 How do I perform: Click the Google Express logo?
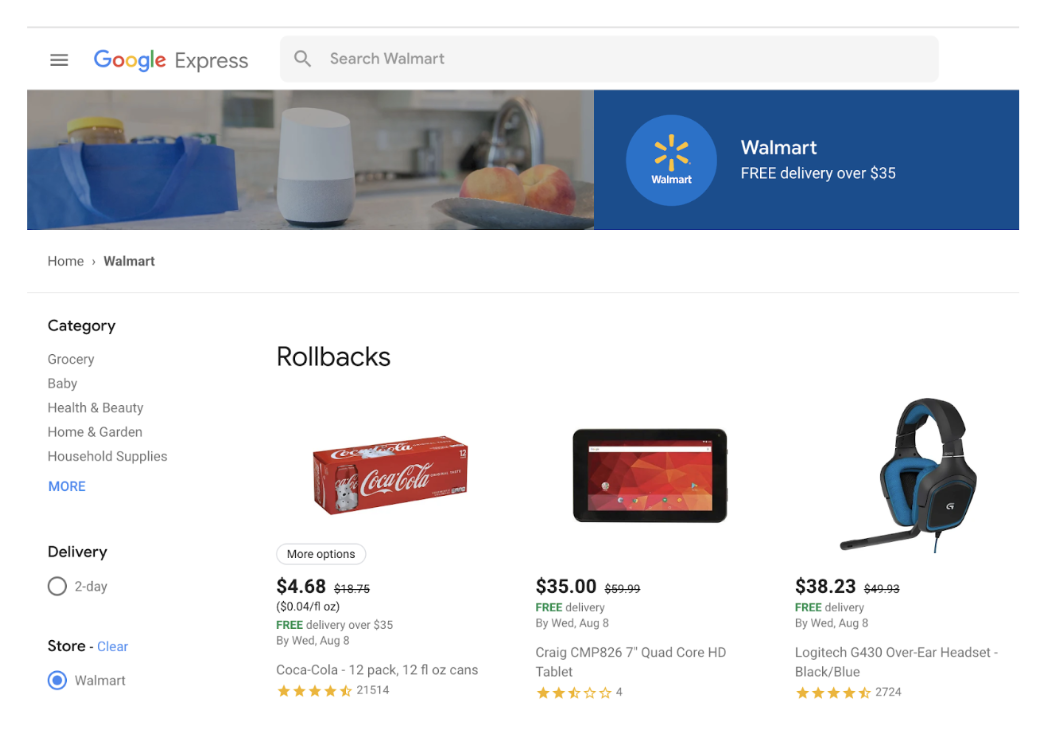coord(170,60)
